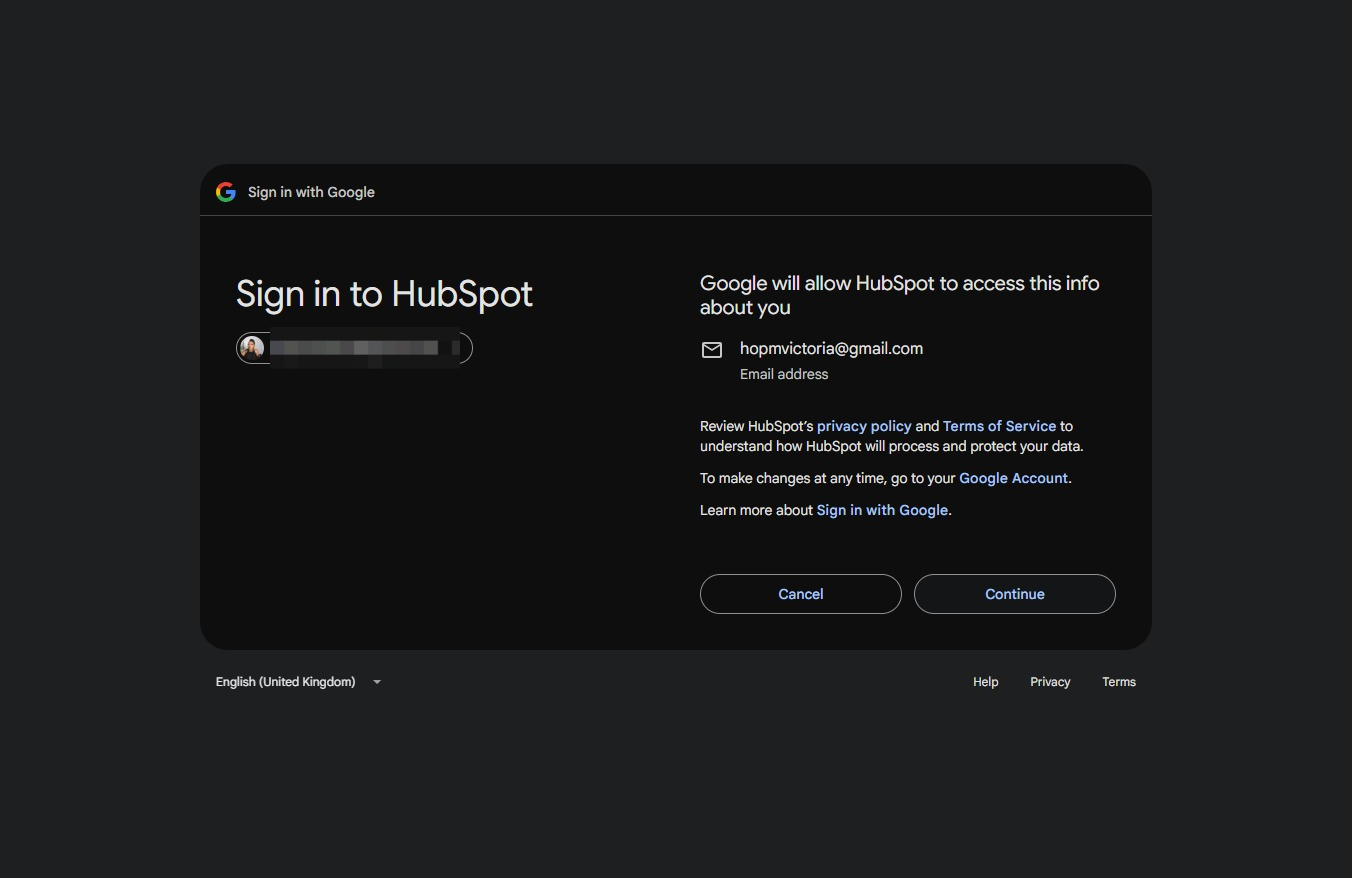
Task: Open HubSpot's privacy policy link
Action: tap(864, 426)
